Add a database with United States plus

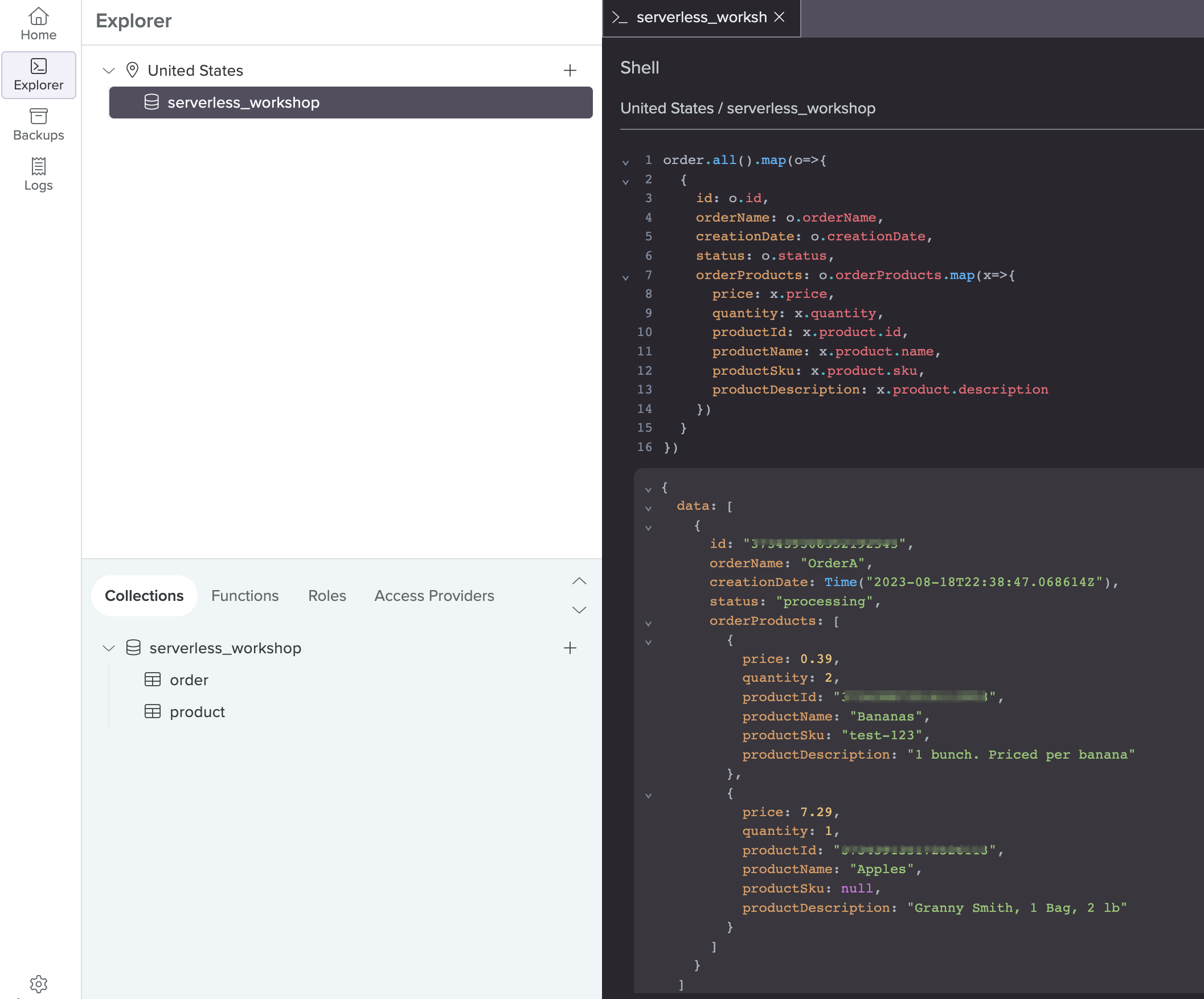[570, 70]
